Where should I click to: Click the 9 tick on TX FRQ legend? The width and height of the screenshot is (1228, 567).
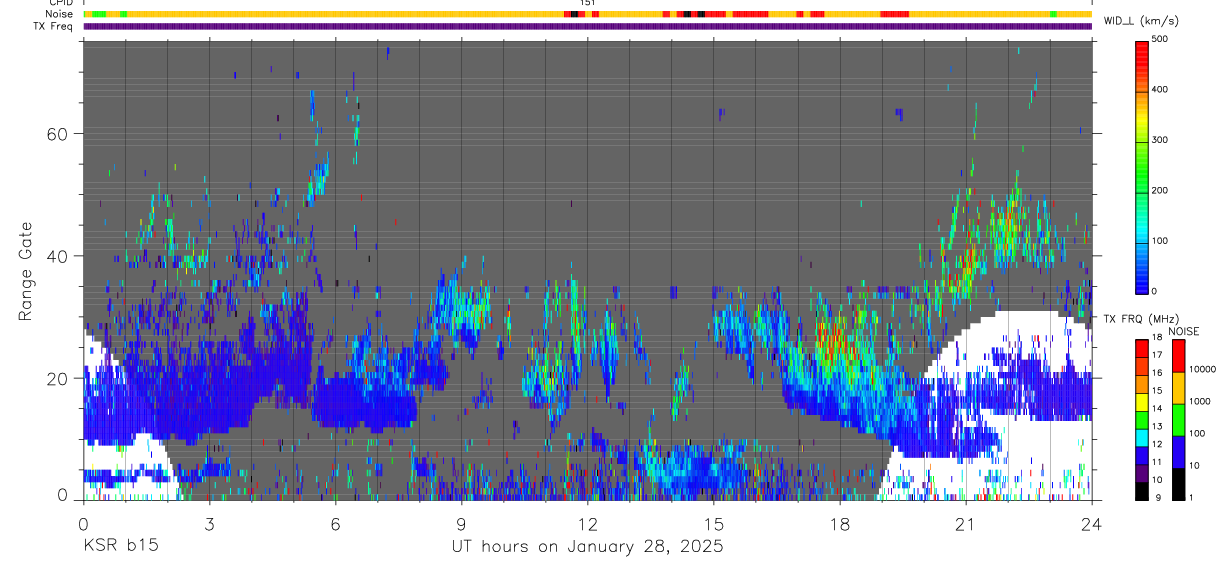point(1157,497)
